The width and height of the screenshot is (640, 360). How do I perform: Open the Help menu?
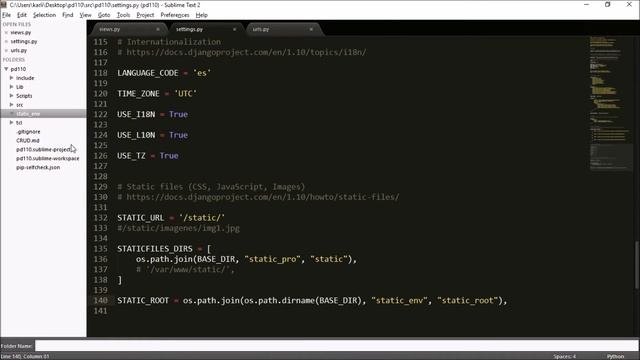pos(202,15)
